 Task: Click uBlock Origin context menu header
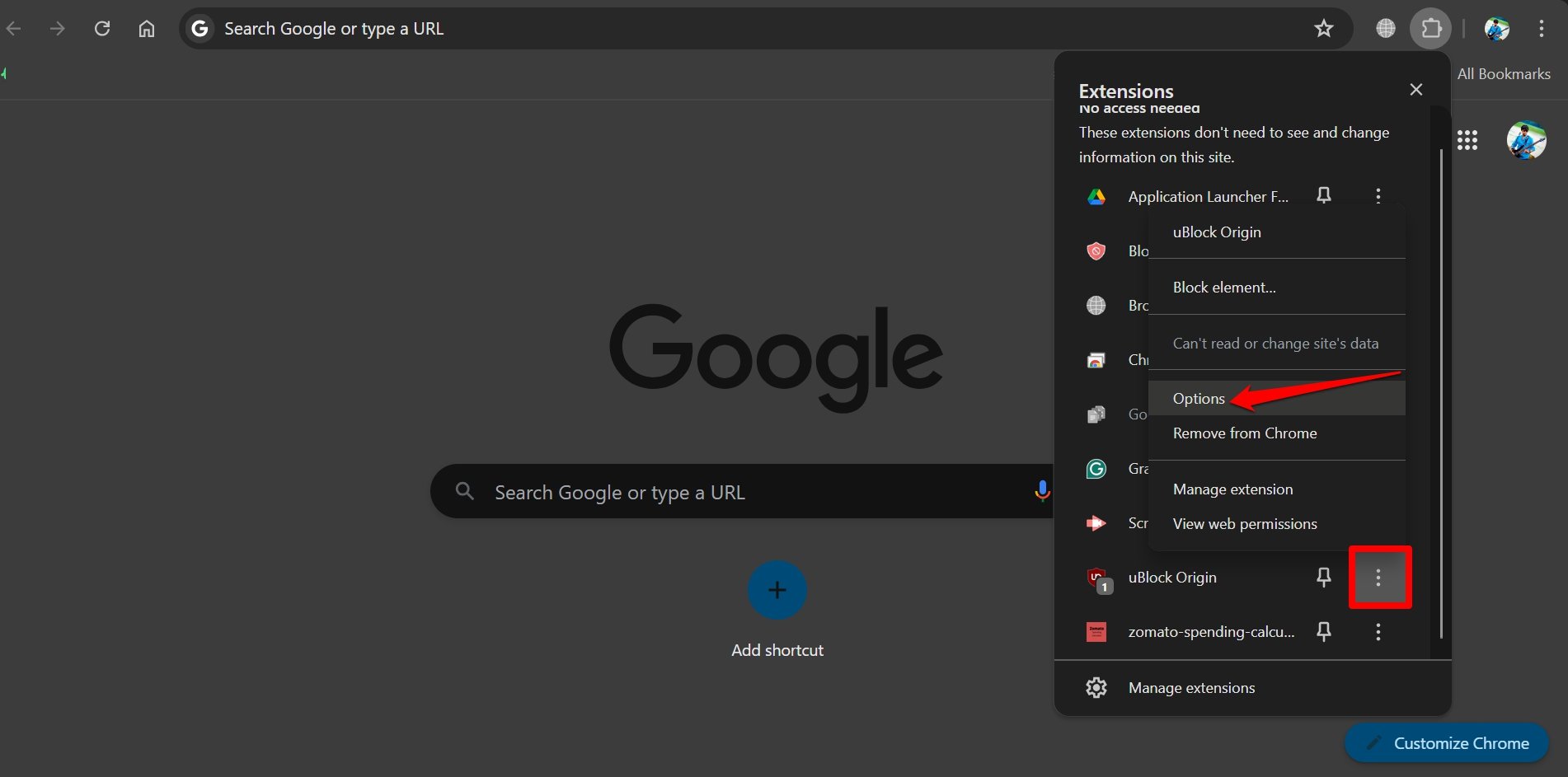click(x=1277, y=232)
